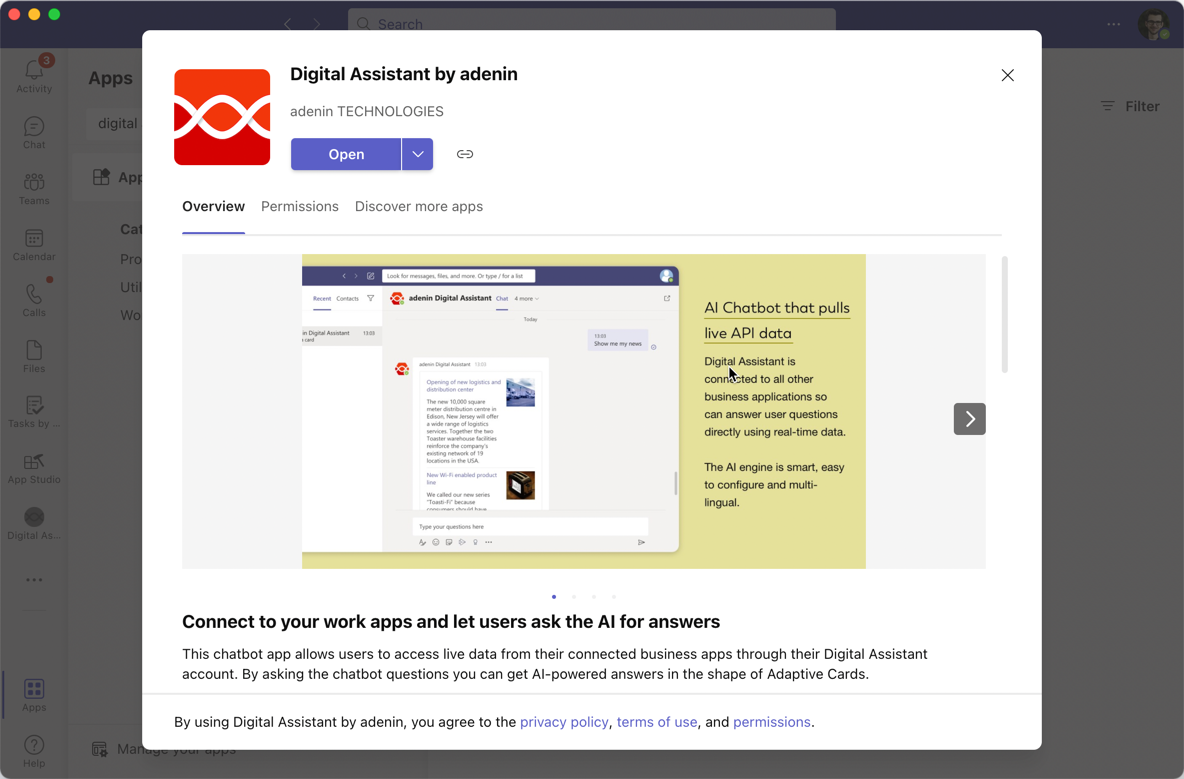
Task: Switch to the Overview tab
Action: (214, 206)
